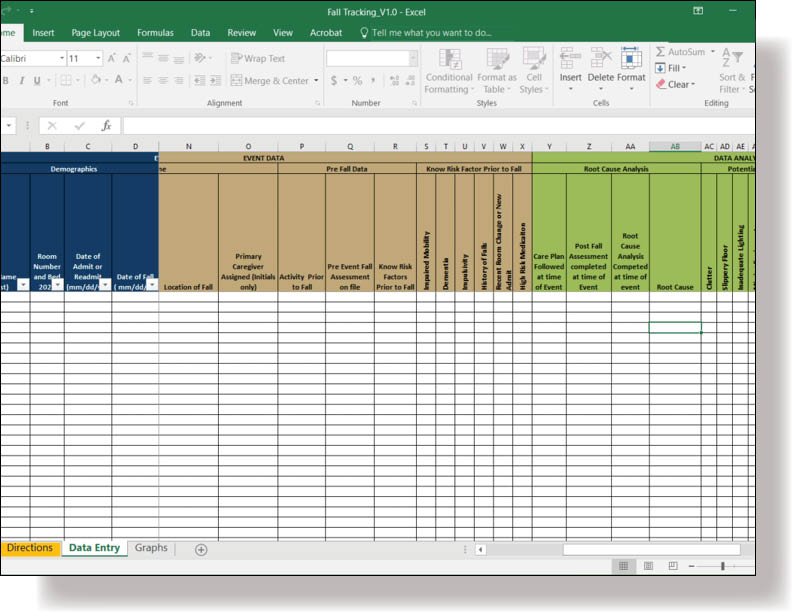Toggle Italic formatting
The height and width of the screenshot is (612, 792).
tap(22, 80)
